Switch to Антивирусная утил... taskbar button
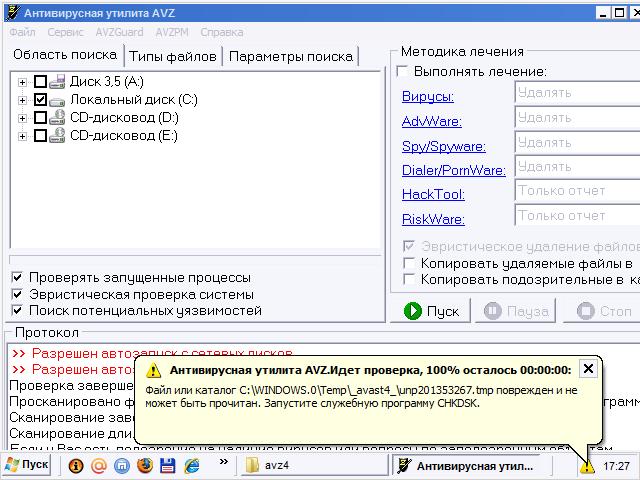640x480 pixels. 466,465
